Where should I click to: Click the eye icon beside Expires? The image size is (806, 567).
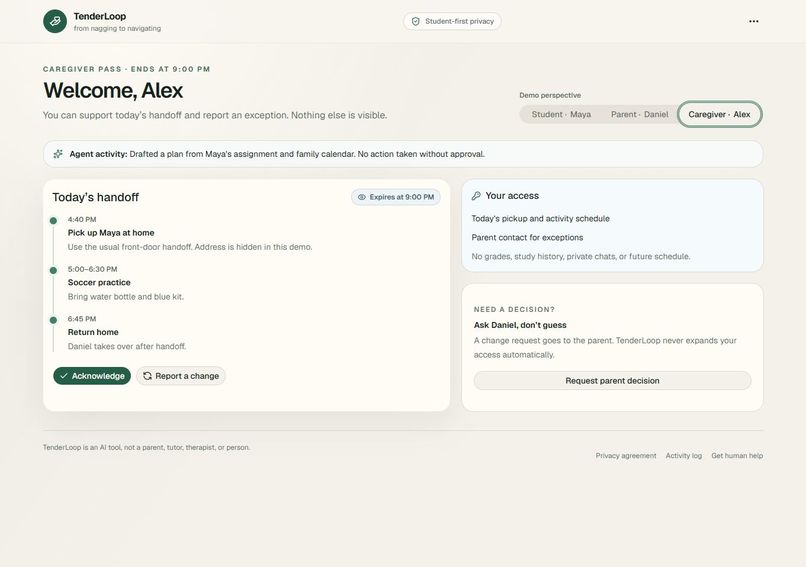pyautogui.click(x=361, y=197)
